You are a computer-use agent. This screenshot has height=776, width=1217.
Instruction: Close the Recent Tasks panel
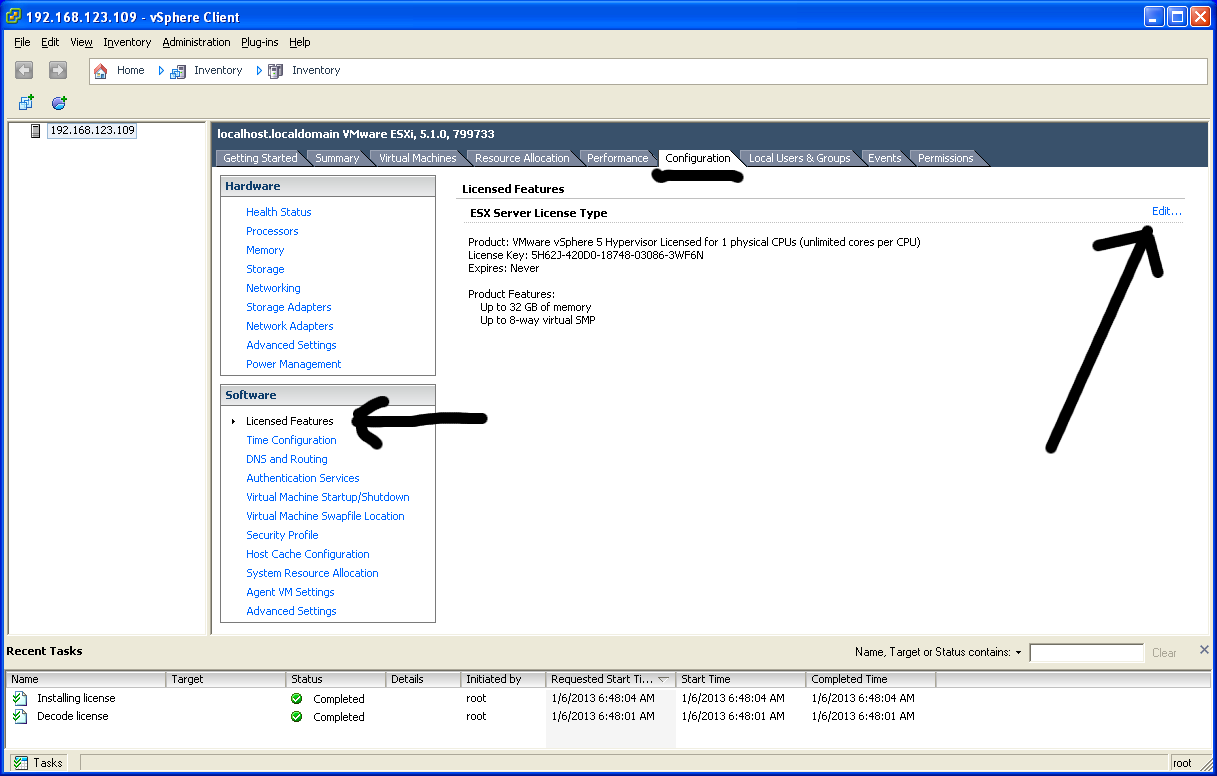[x=1204, y=650]
